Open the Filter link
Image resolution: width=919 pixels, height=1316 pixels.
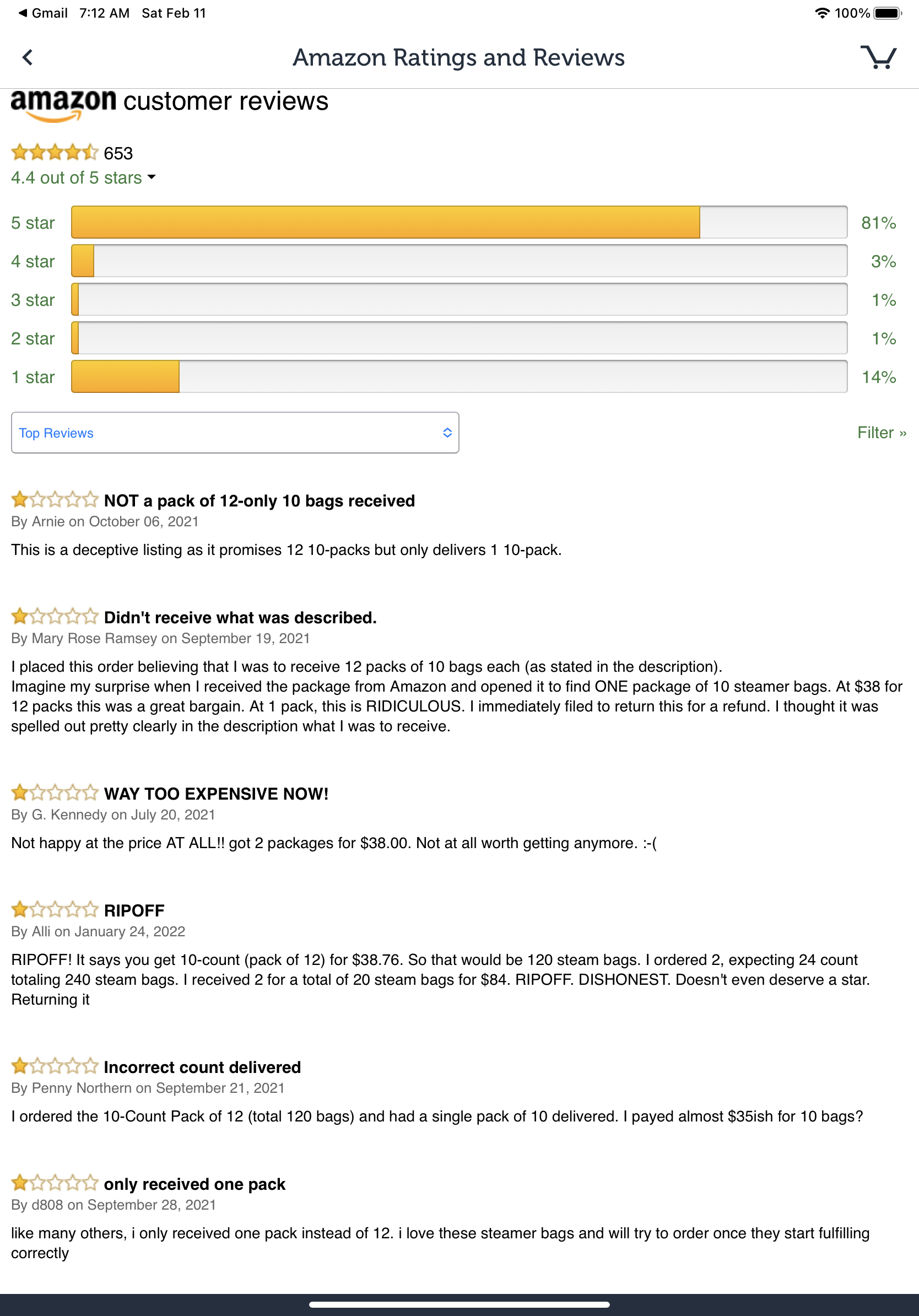pos(882,433)
